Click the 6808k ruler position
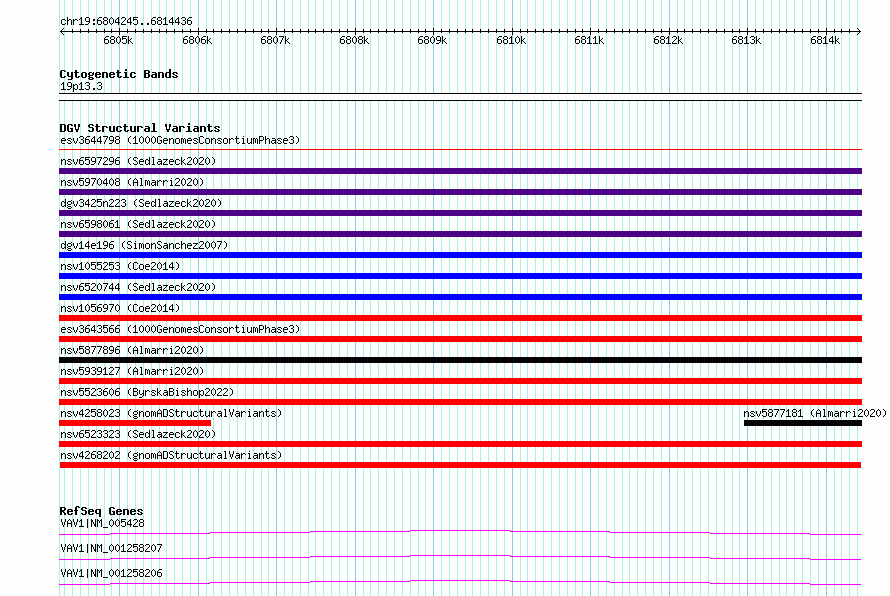 [354, 40]
